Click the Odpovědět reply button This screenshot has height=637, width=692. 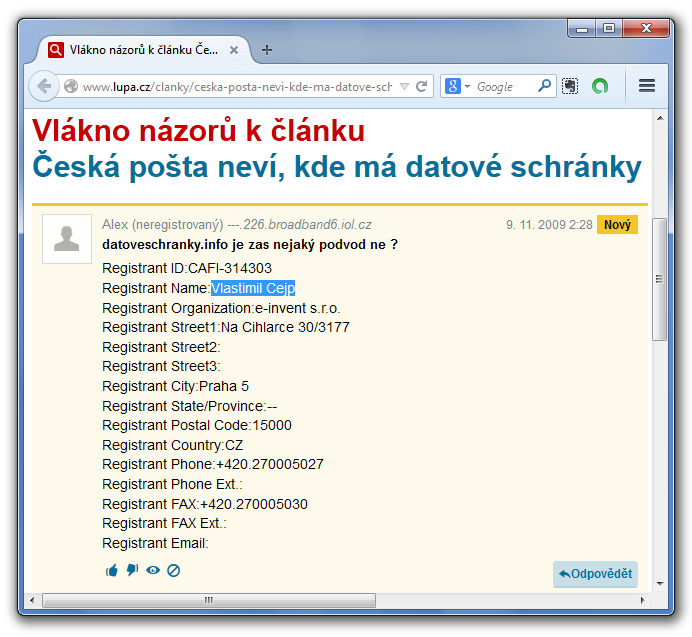(595, 574)
